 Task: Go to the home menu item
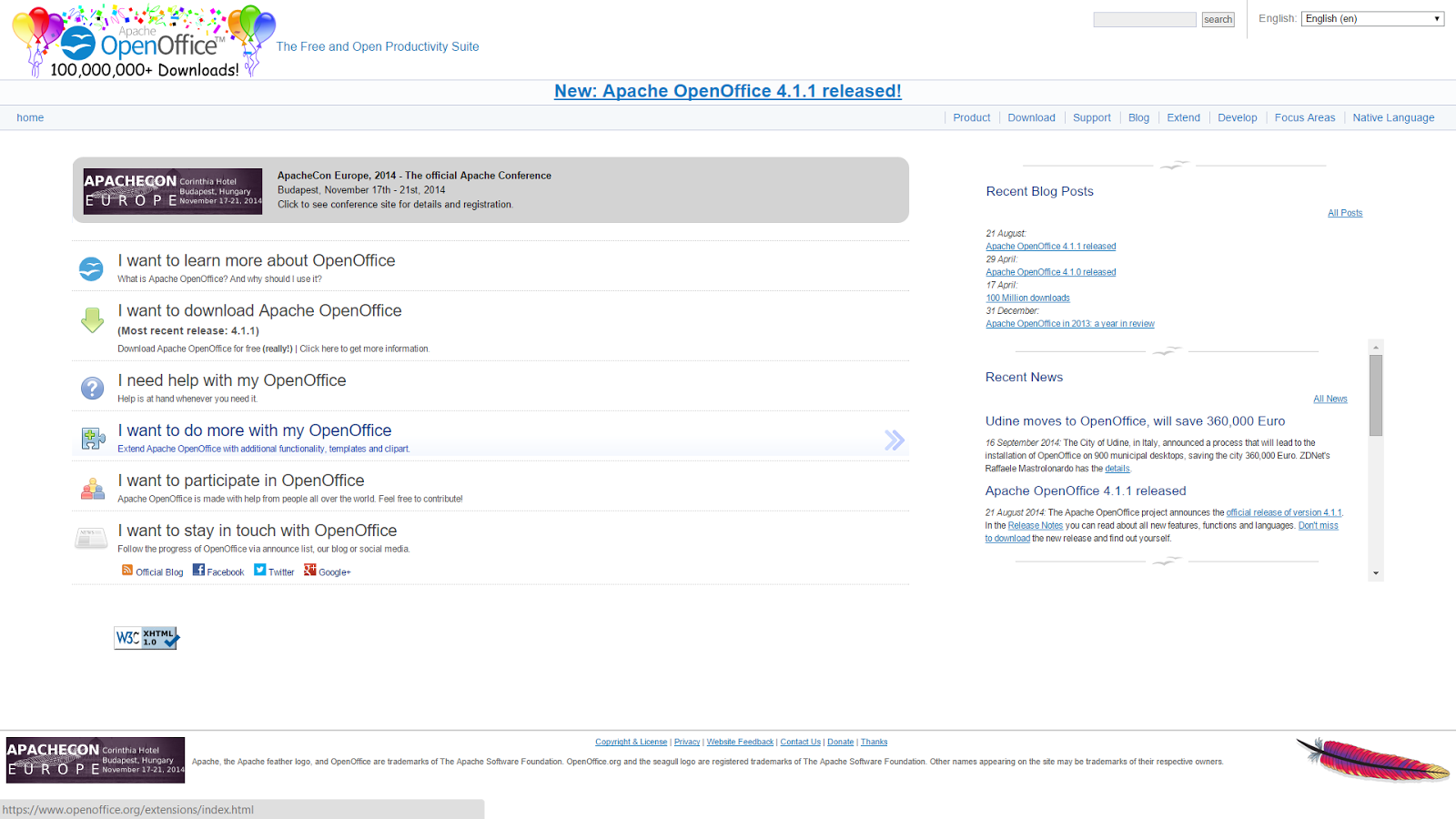pyautogui.click(x=30, y=117)
